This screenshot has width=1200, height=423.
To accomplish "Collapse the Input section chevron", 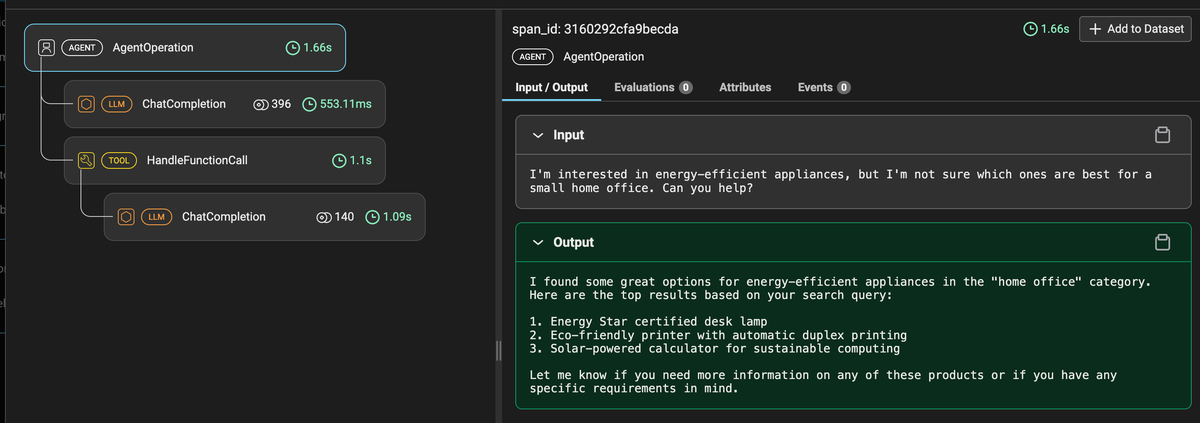I will tap(539, 135).
